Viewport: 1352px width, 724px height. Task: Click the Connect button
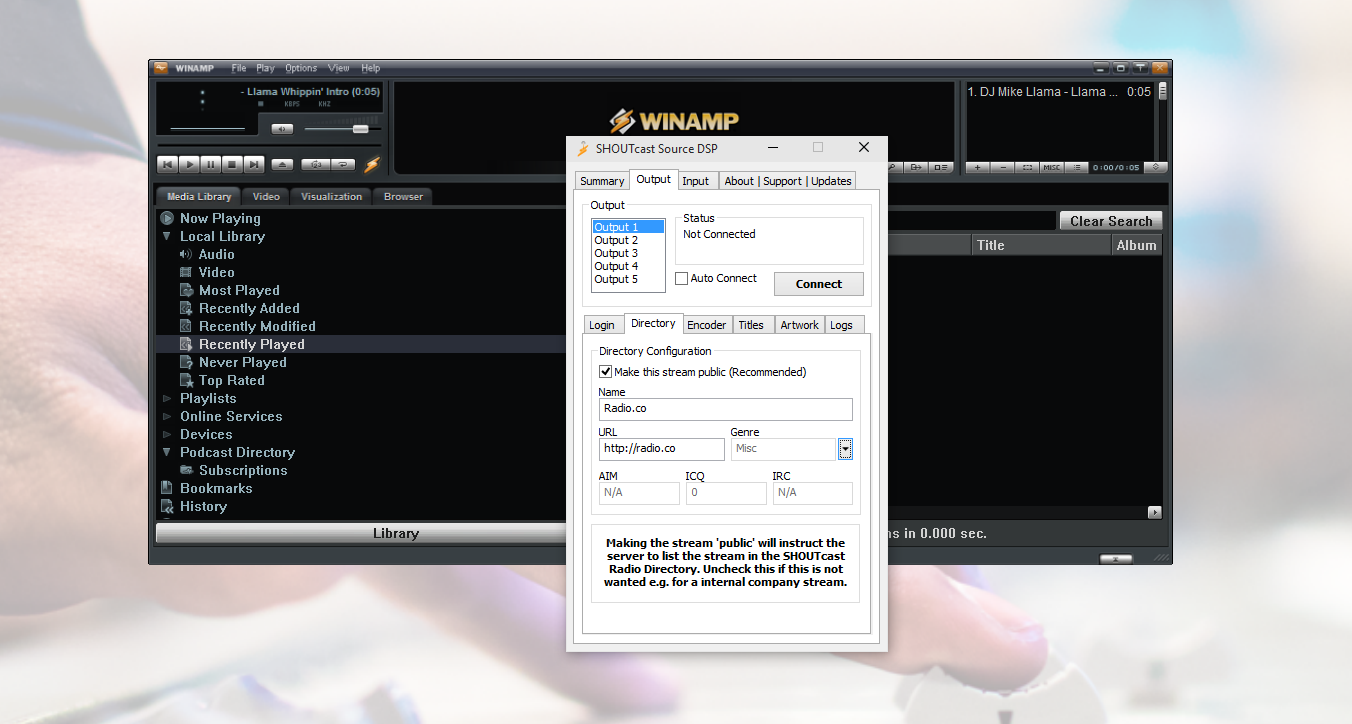tap(819, 284)
